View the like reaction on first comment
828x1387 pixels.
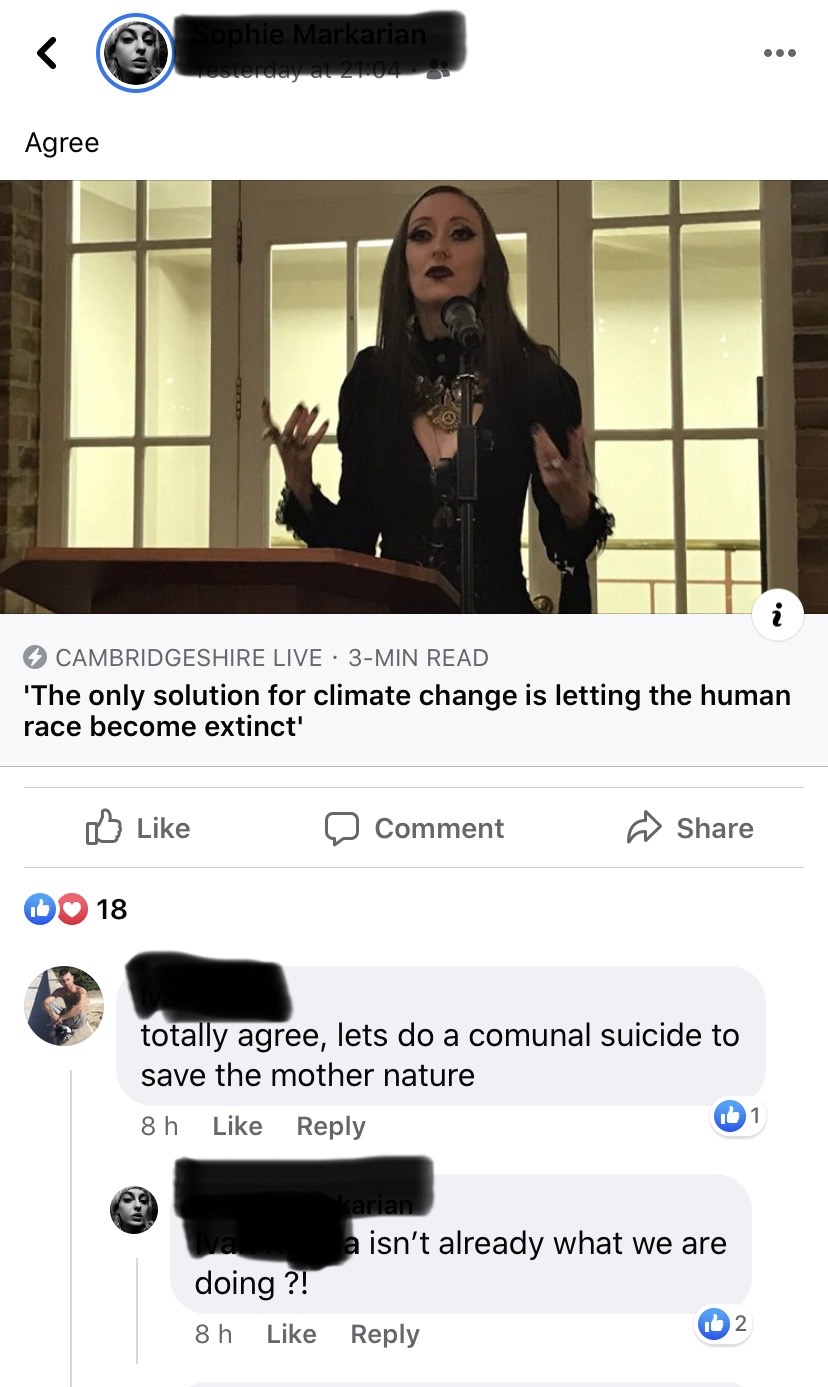tap(738, 1116)
